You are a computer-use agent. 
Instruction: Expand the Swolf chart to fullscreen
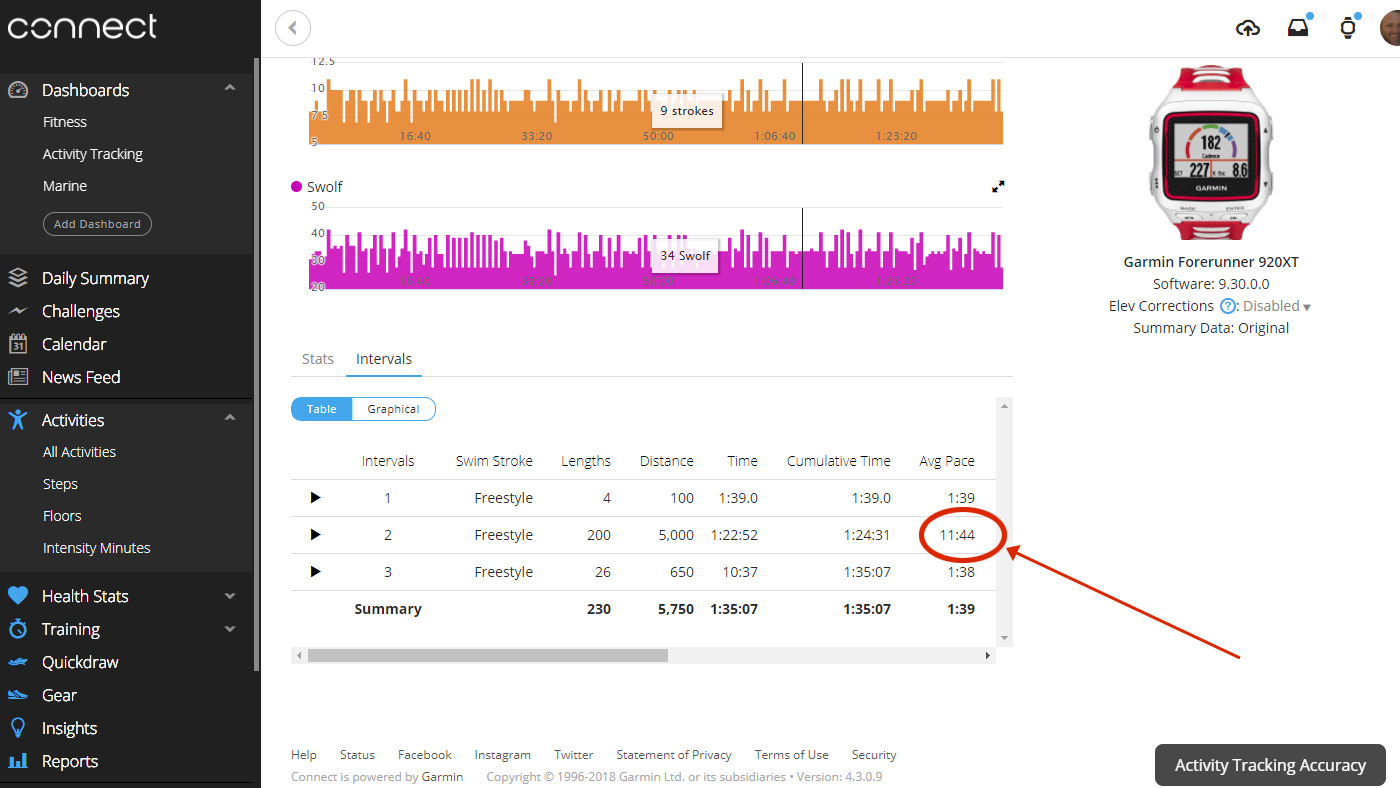(x=997, y=187)
